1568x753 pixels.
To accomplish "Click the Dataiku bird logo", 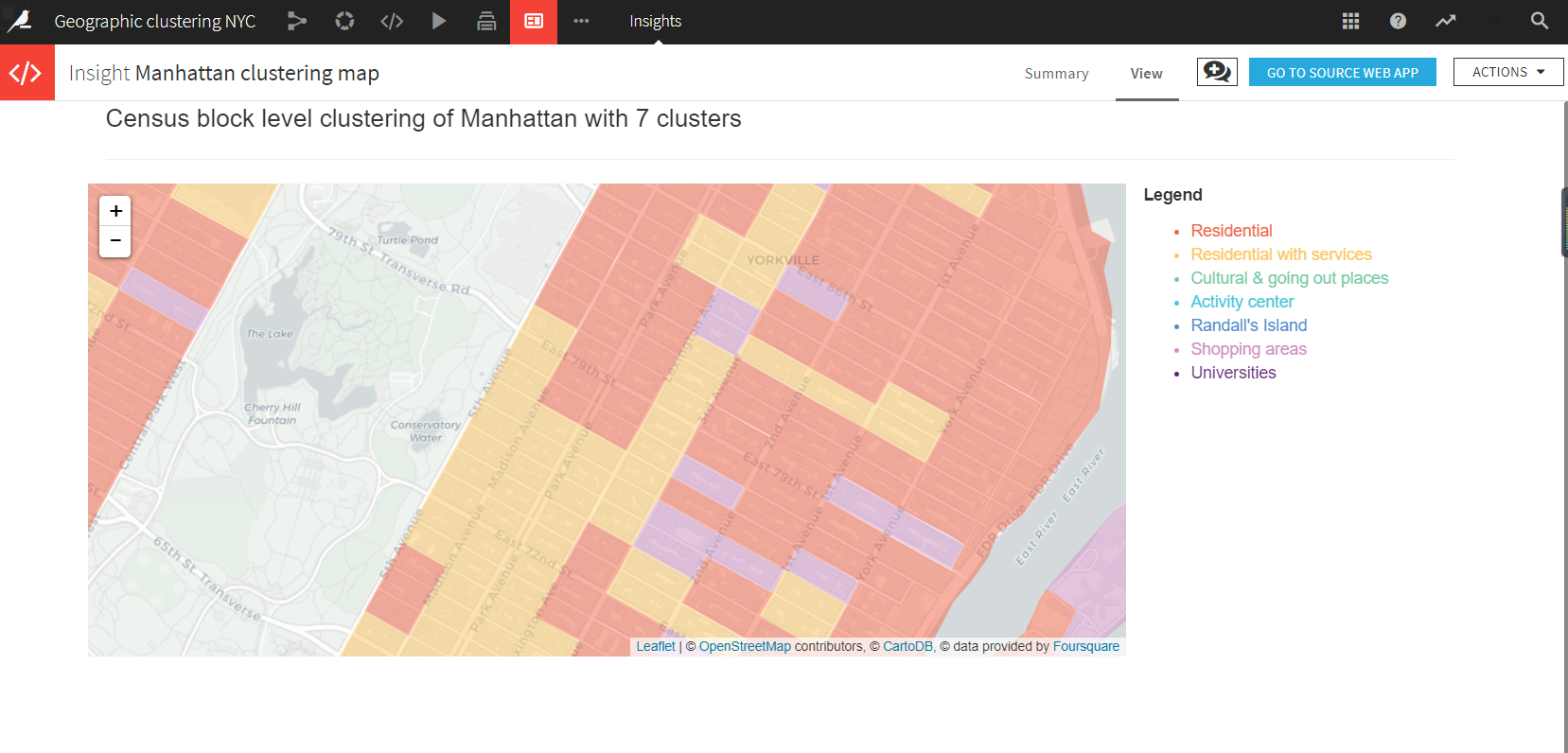I will (21, 21).
